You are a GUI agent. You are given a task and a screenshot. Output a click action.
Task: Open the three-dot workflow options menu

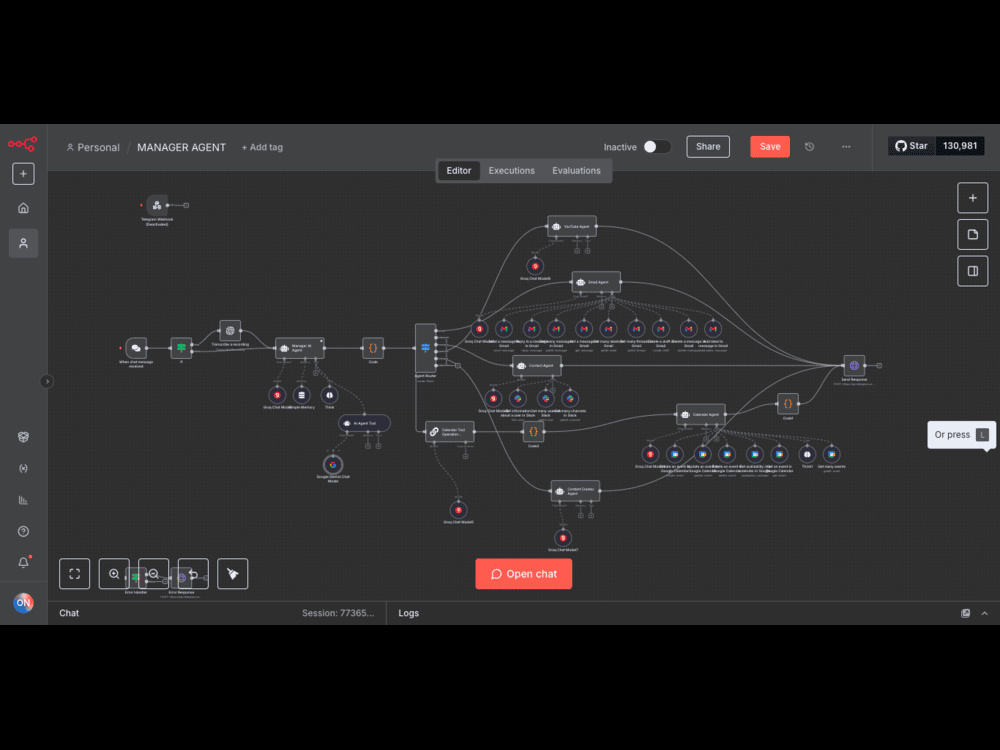(x=846, y=147)
